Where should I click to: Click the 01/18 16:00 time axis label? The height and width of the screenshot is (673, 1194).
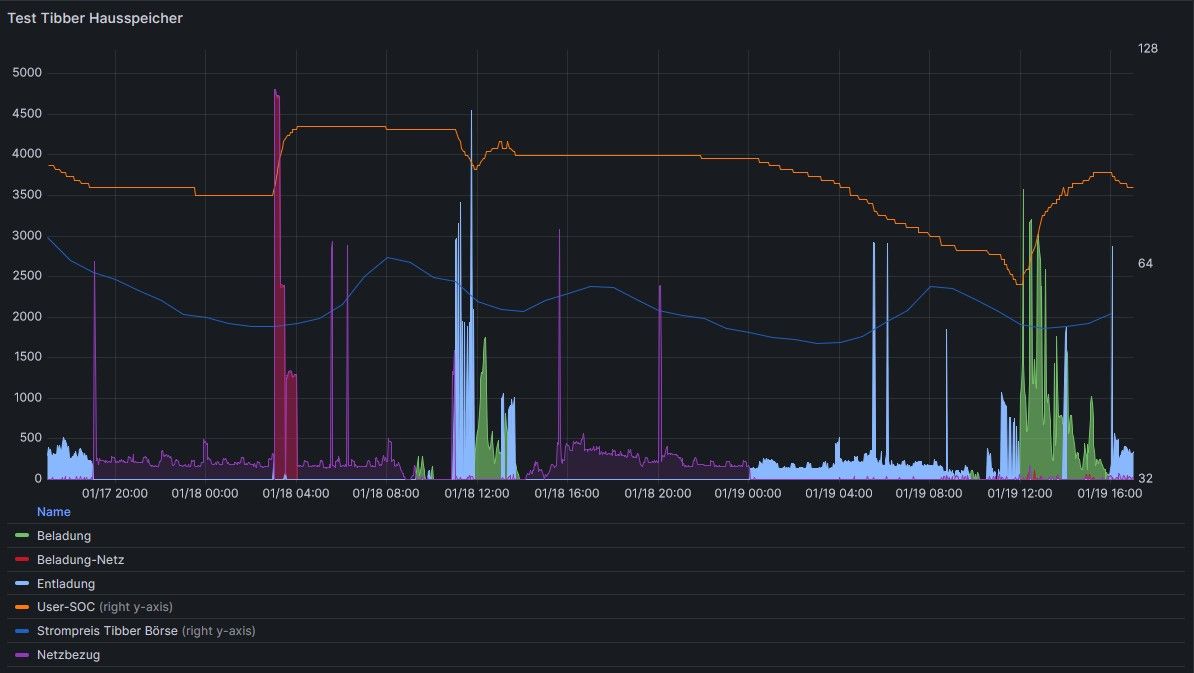[x=567, y=493]
